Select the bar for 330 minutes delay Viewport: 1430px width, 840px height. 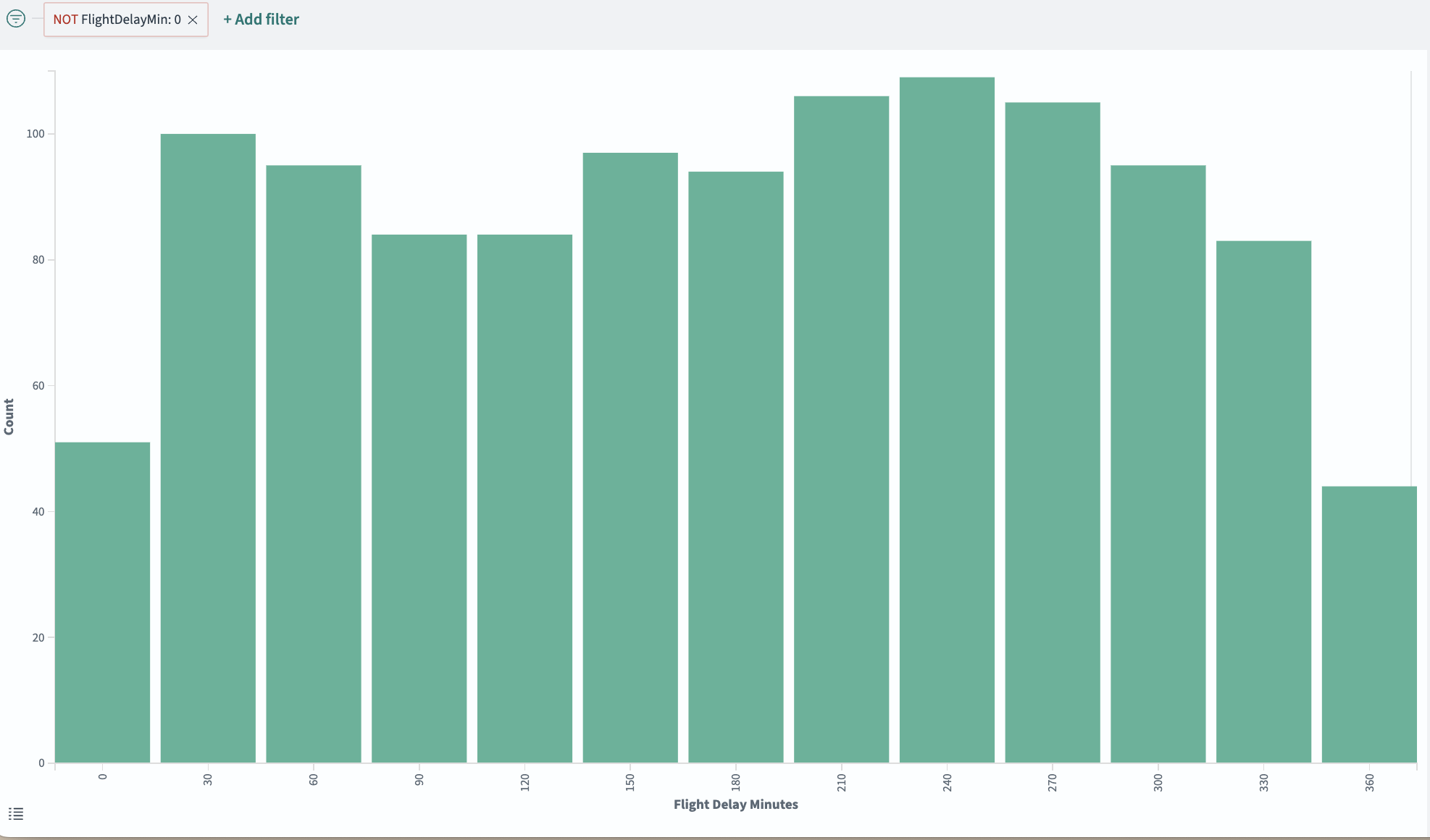[1264, 502]
